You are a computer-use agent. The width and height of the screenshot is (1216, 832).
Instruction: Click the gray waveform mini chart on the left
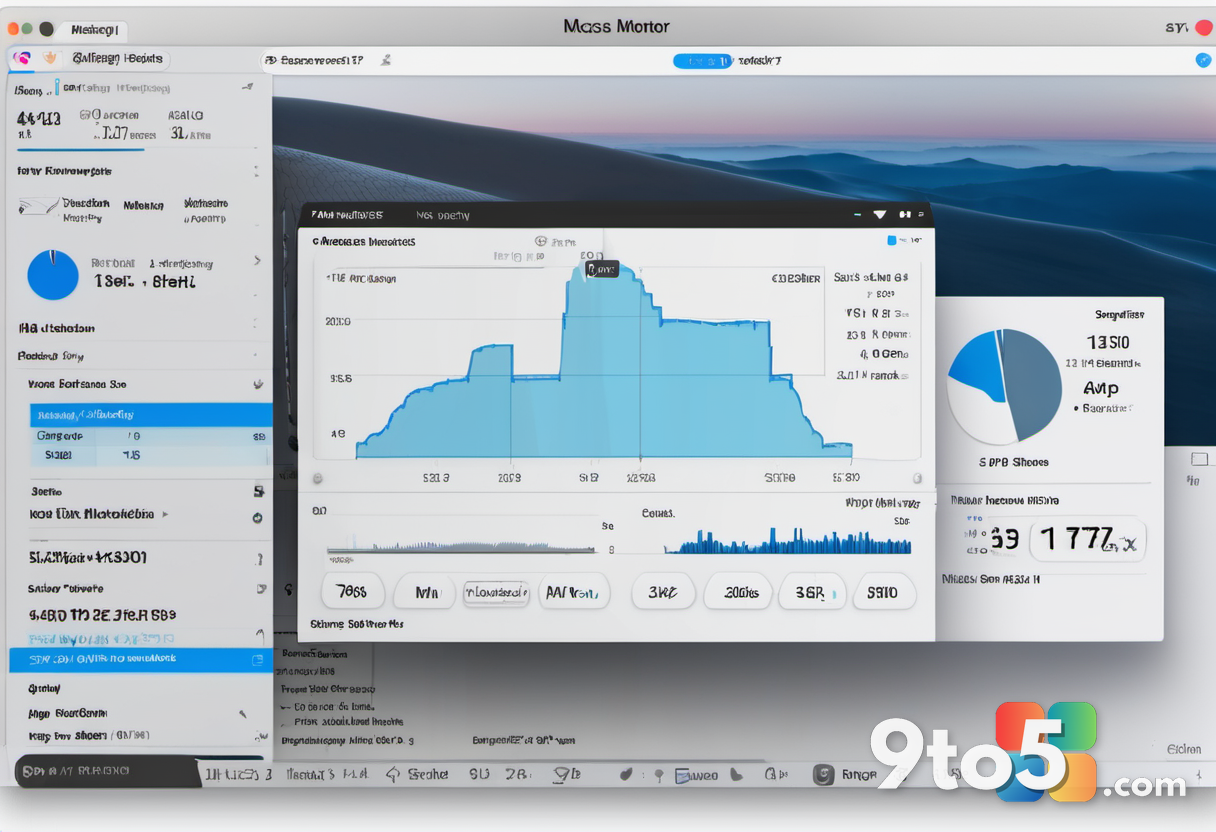(x=461, y=546)
